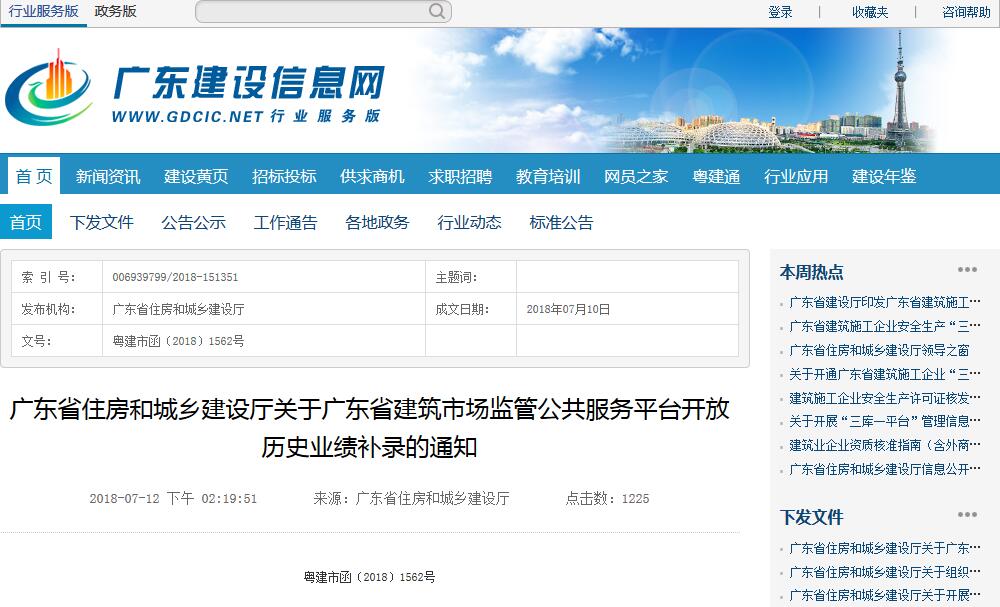This screenshot has width=1000, height=607.
Task: Open the 本周热点 more dots
Action: pos(967,270)
